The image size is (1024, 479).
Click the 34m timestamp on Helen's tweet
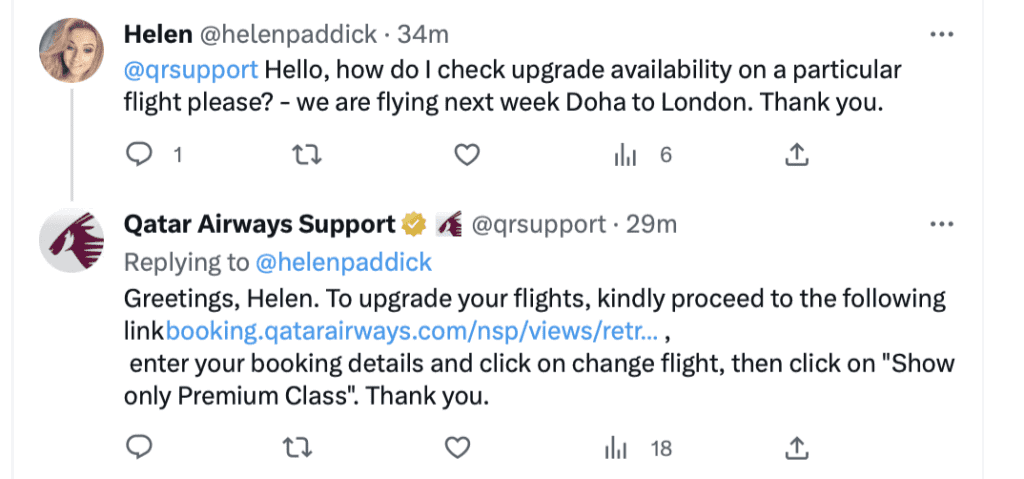point(423,34)
